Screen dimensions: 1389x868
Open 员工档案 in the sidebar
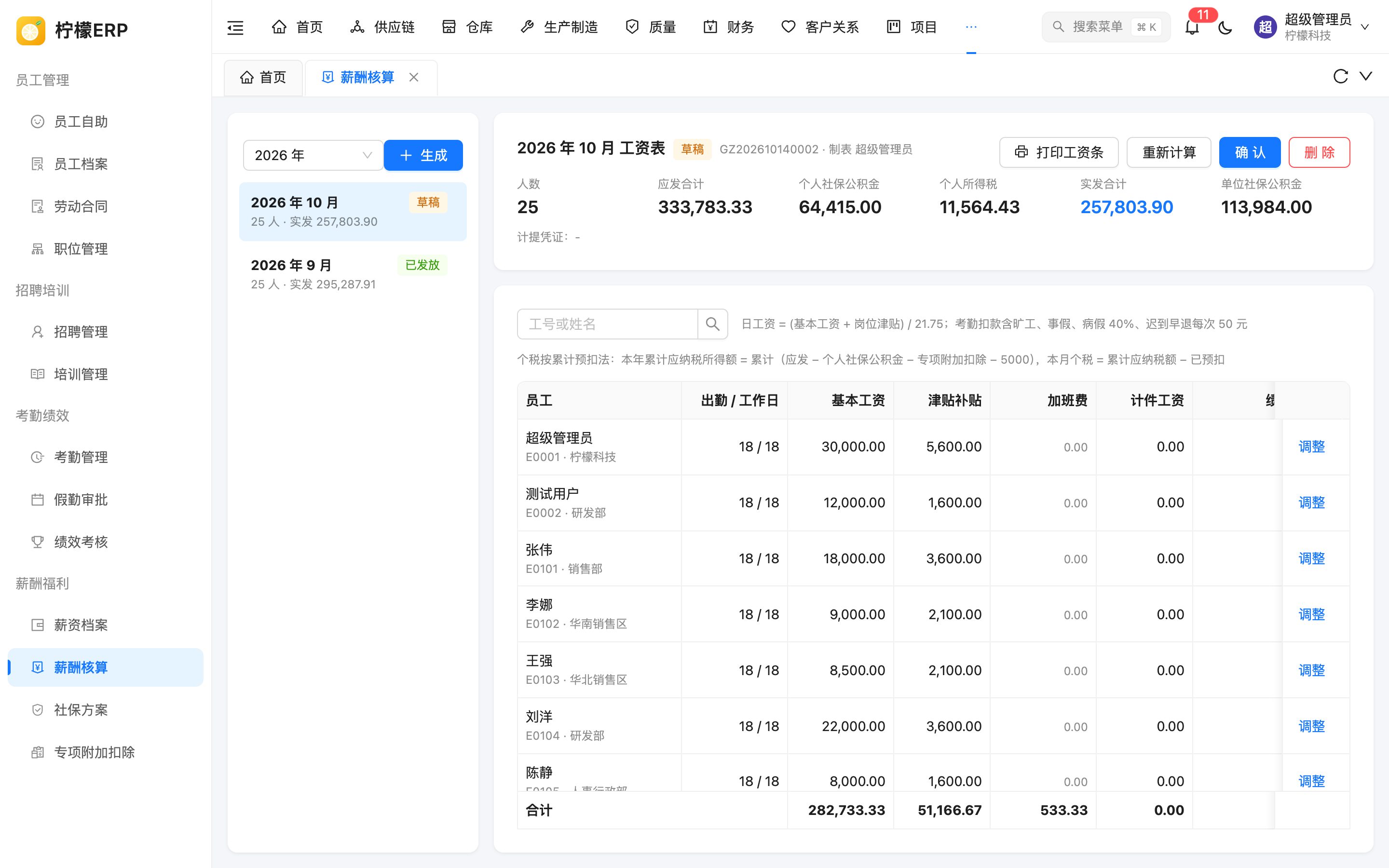[x=106, y=164]
